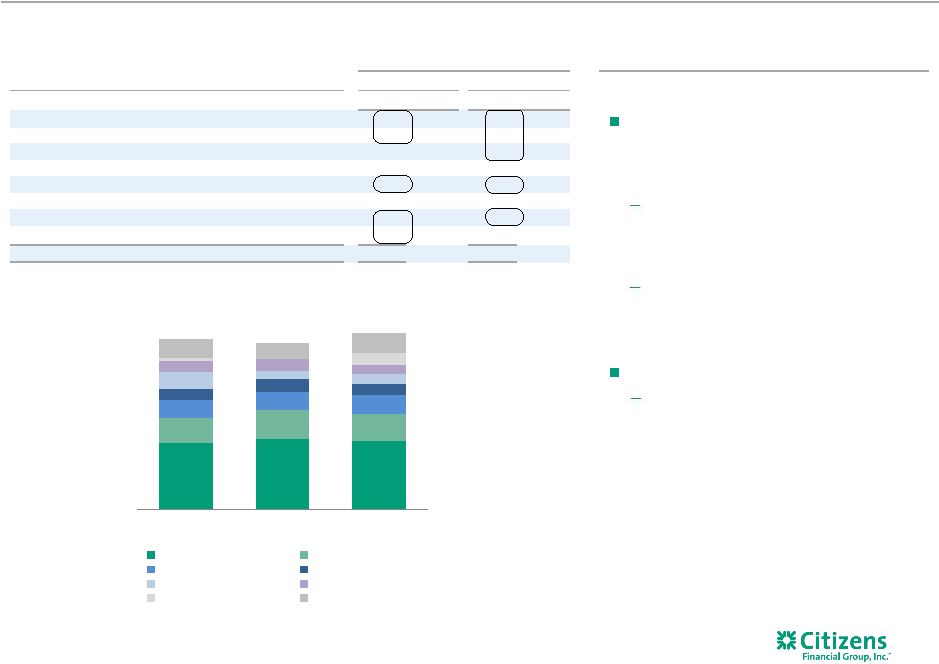The height and width of the screenshot is (664, 939).
Task: Choose the pale blue legend square
Action: coord(151,584)
